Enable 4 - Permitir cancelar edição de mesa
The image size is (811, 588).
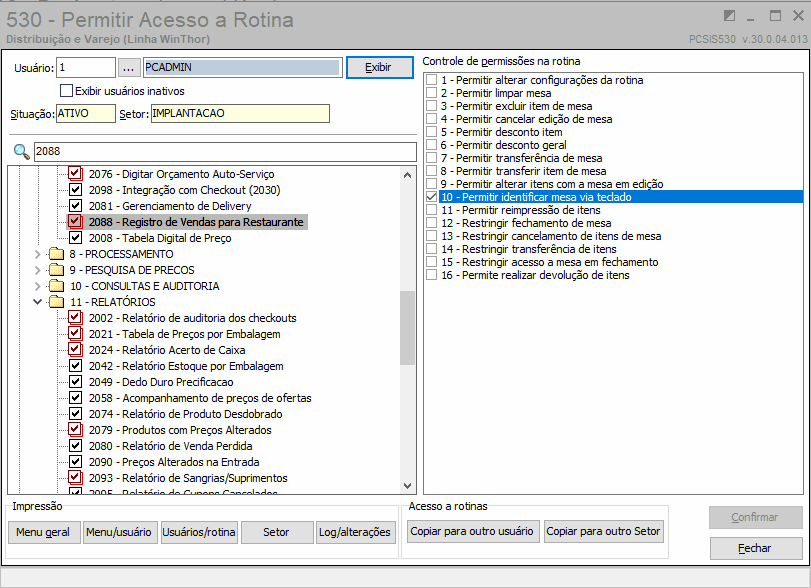pyautogui.click(x=431, y=119)
